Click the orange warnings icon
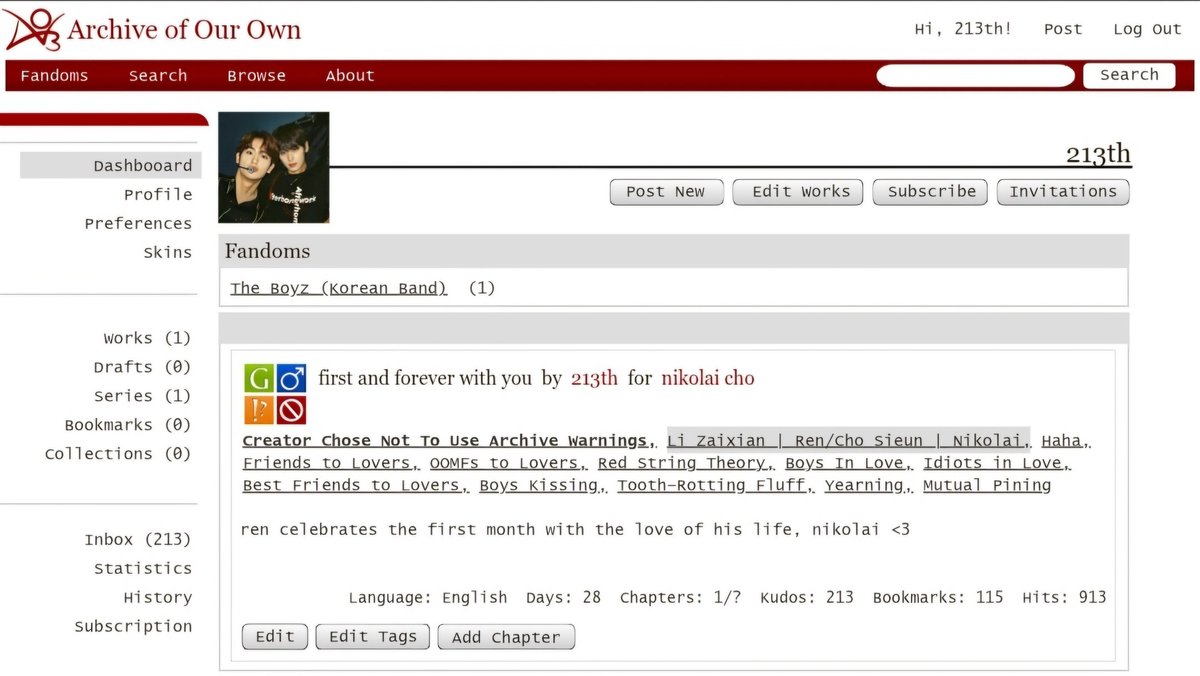 pos(258,410)
